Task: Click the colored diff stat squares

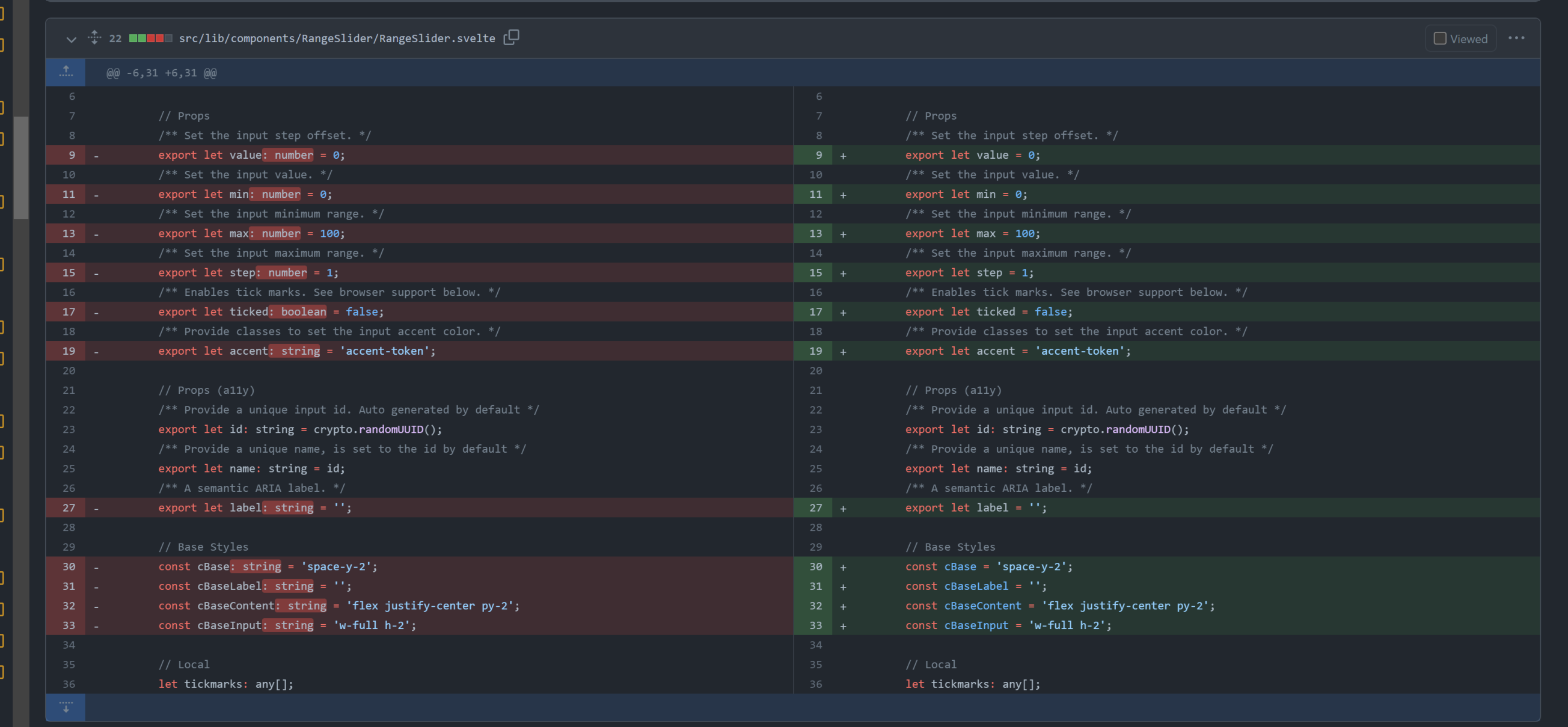Action: (149, 38)
